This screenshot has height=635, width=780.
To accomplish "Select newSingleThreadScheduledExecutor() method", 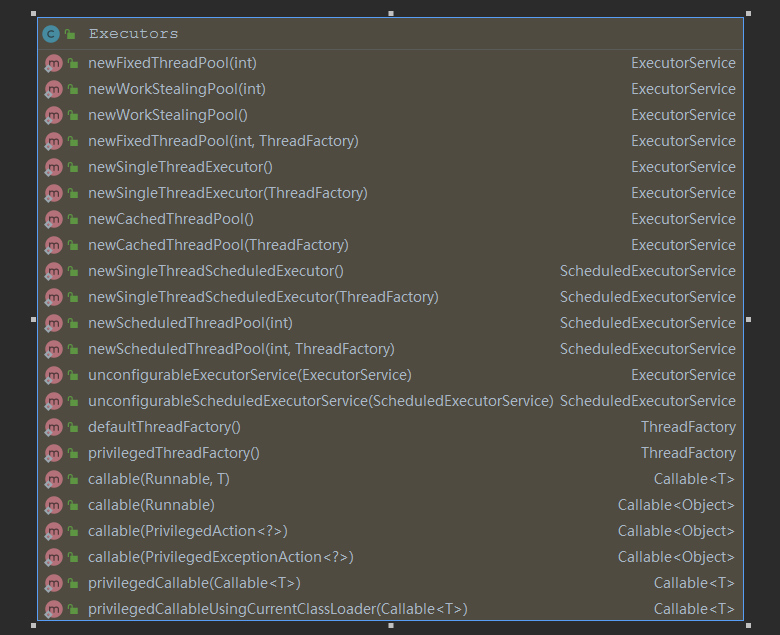I will pyautogui.click(x=216, y=271).
